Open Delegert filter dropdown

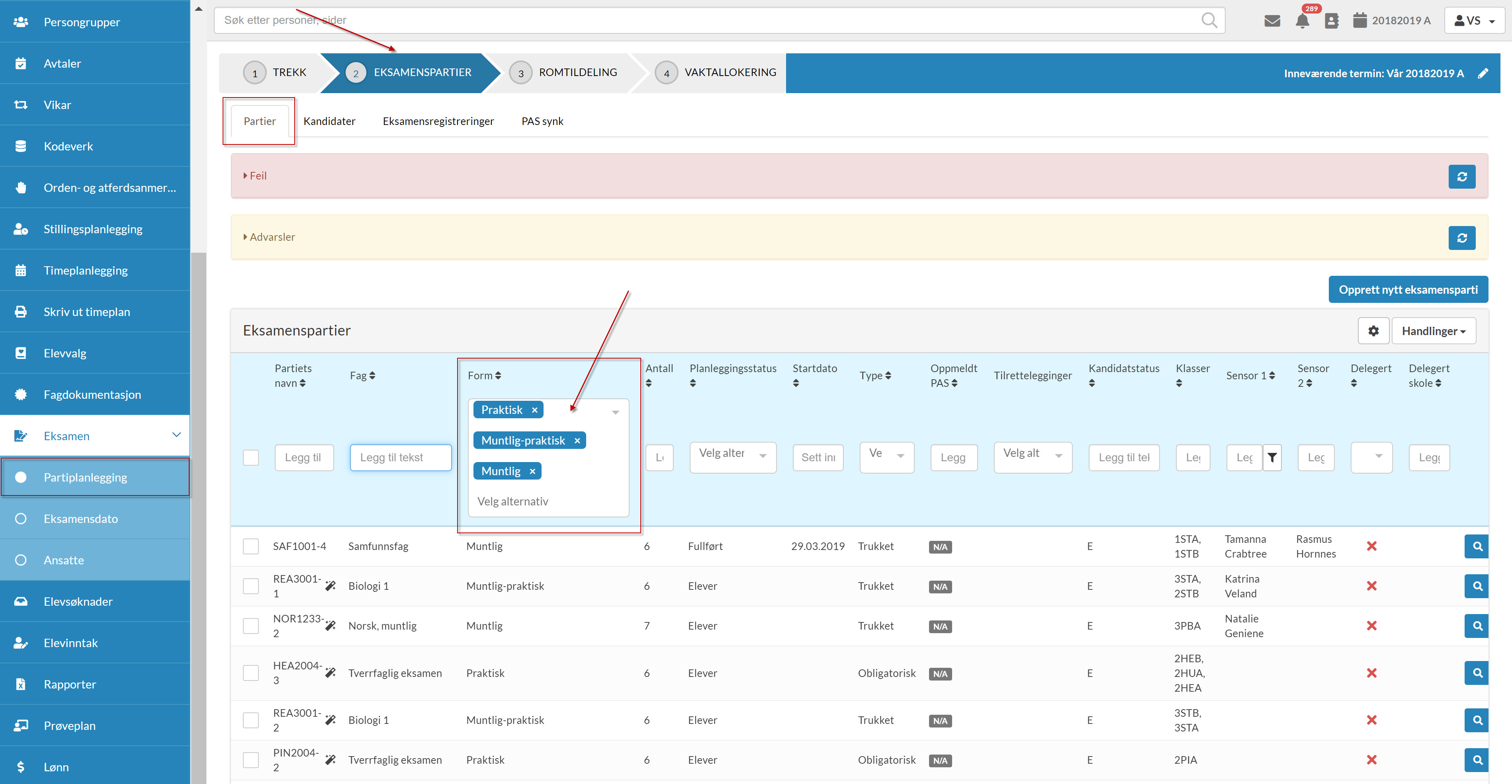point(1371,457)
